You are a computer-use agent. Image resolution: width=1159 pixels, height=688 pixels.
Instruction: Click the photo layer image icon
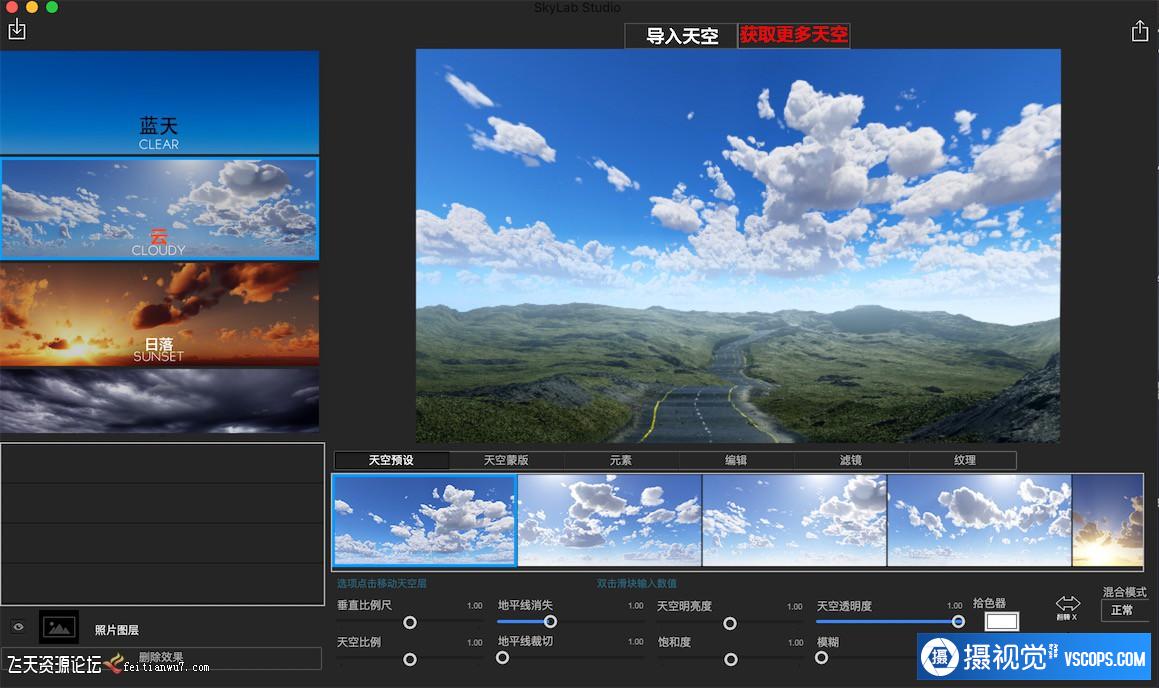pos(59,627)
